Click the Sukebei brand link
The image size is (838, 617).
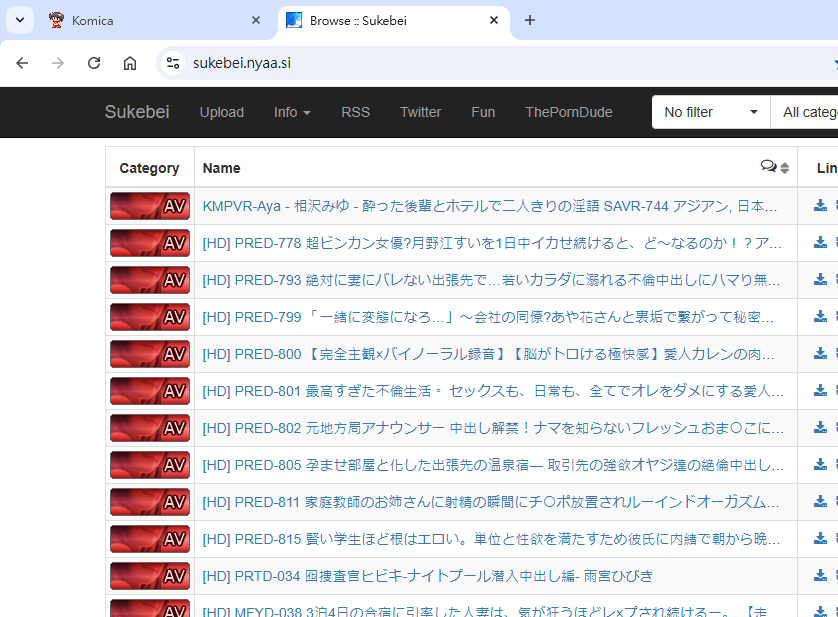click(x=137, y=112)
